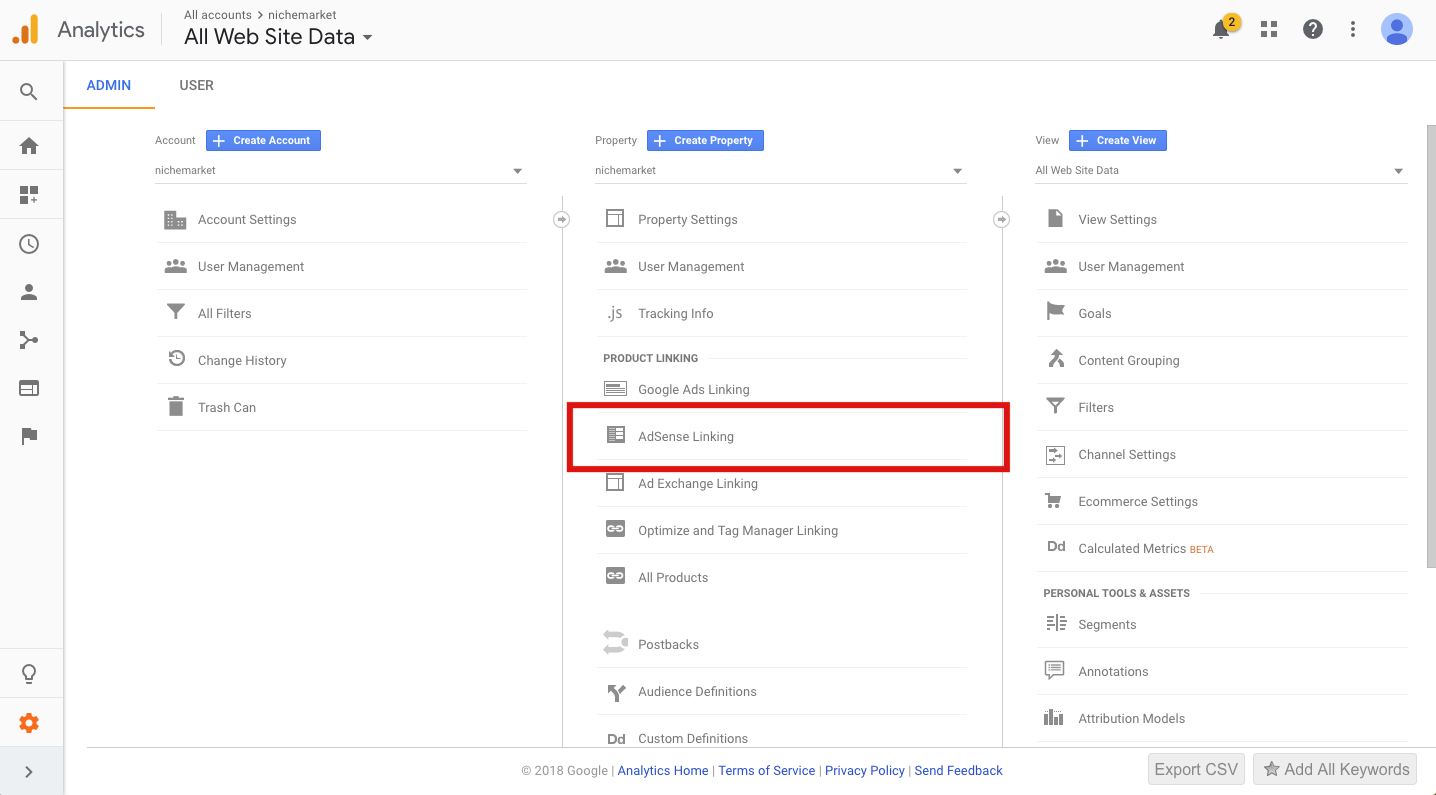Open Help question mark icon

tap(1313, 29)
